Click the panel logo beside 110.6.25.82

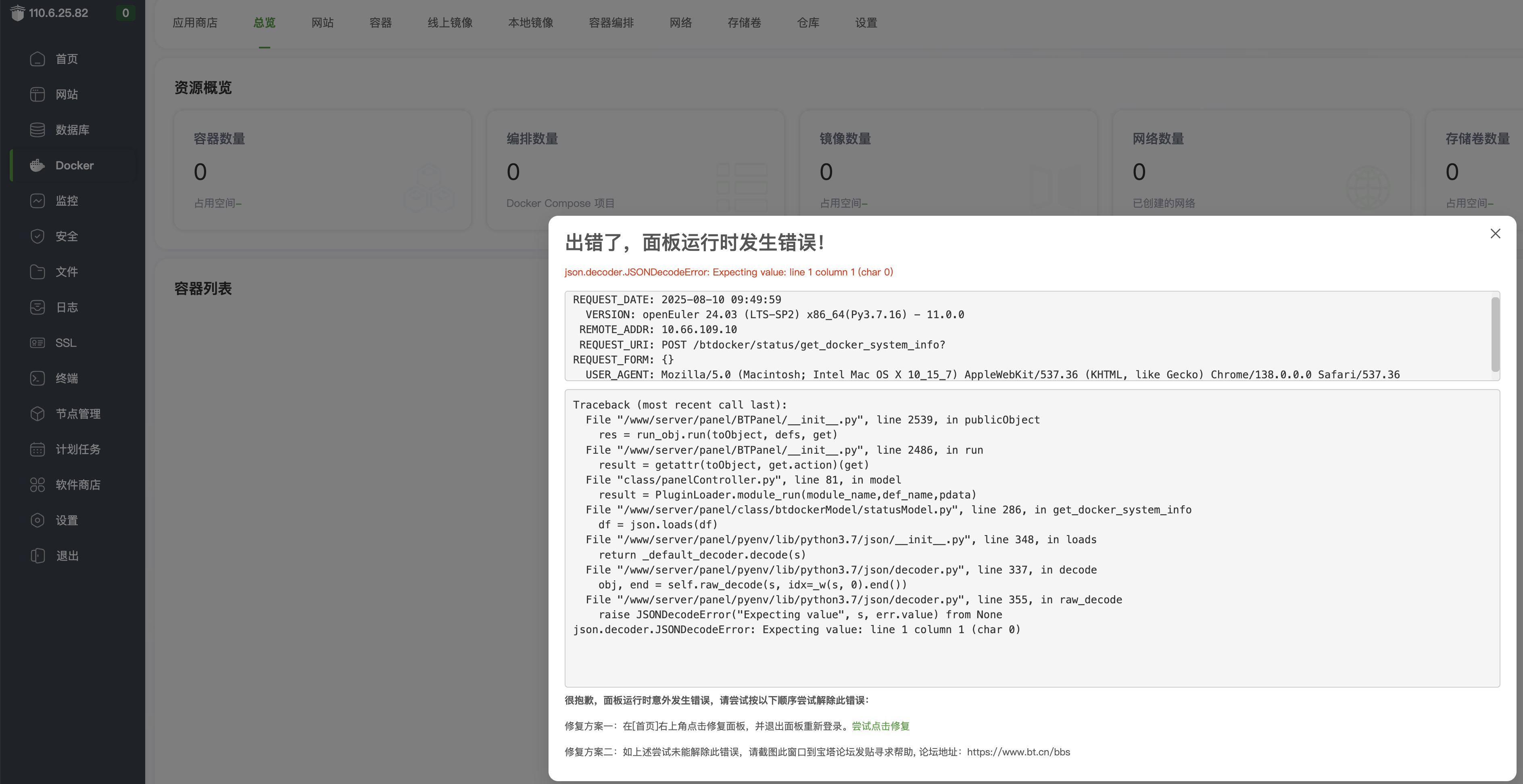tap(18, 13)
